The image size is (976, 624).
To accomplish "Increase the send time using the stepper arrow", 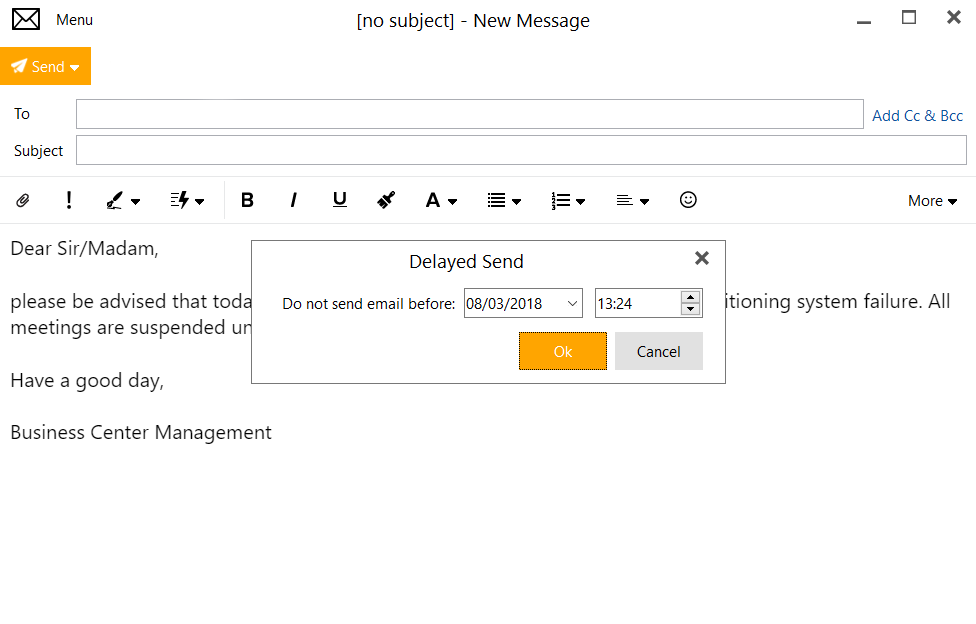I will tap(690, 297).
